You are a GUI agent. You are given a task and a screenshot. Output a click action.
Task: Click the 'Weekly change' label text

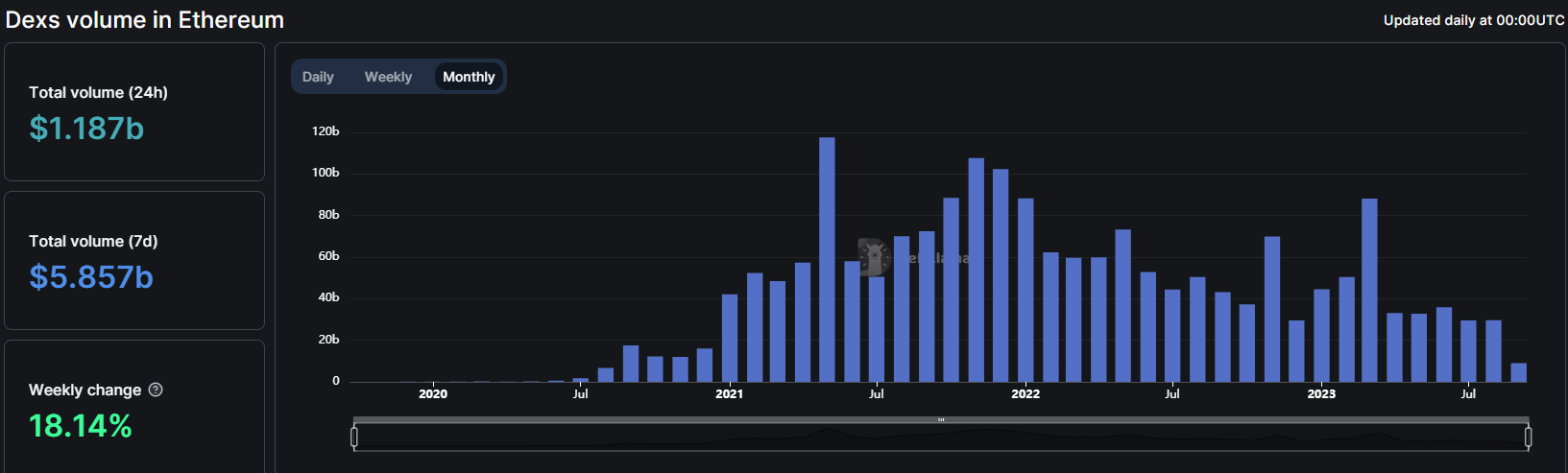pos(84,390)
